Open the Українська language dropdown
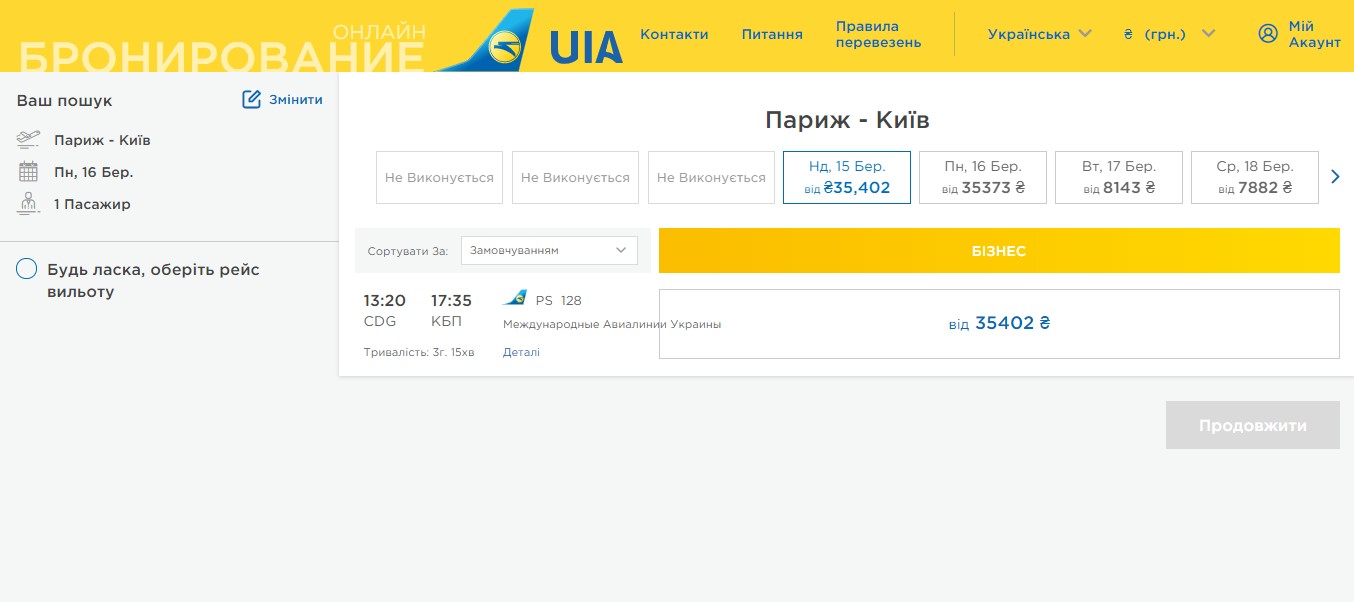 [x=1040, y=34]
